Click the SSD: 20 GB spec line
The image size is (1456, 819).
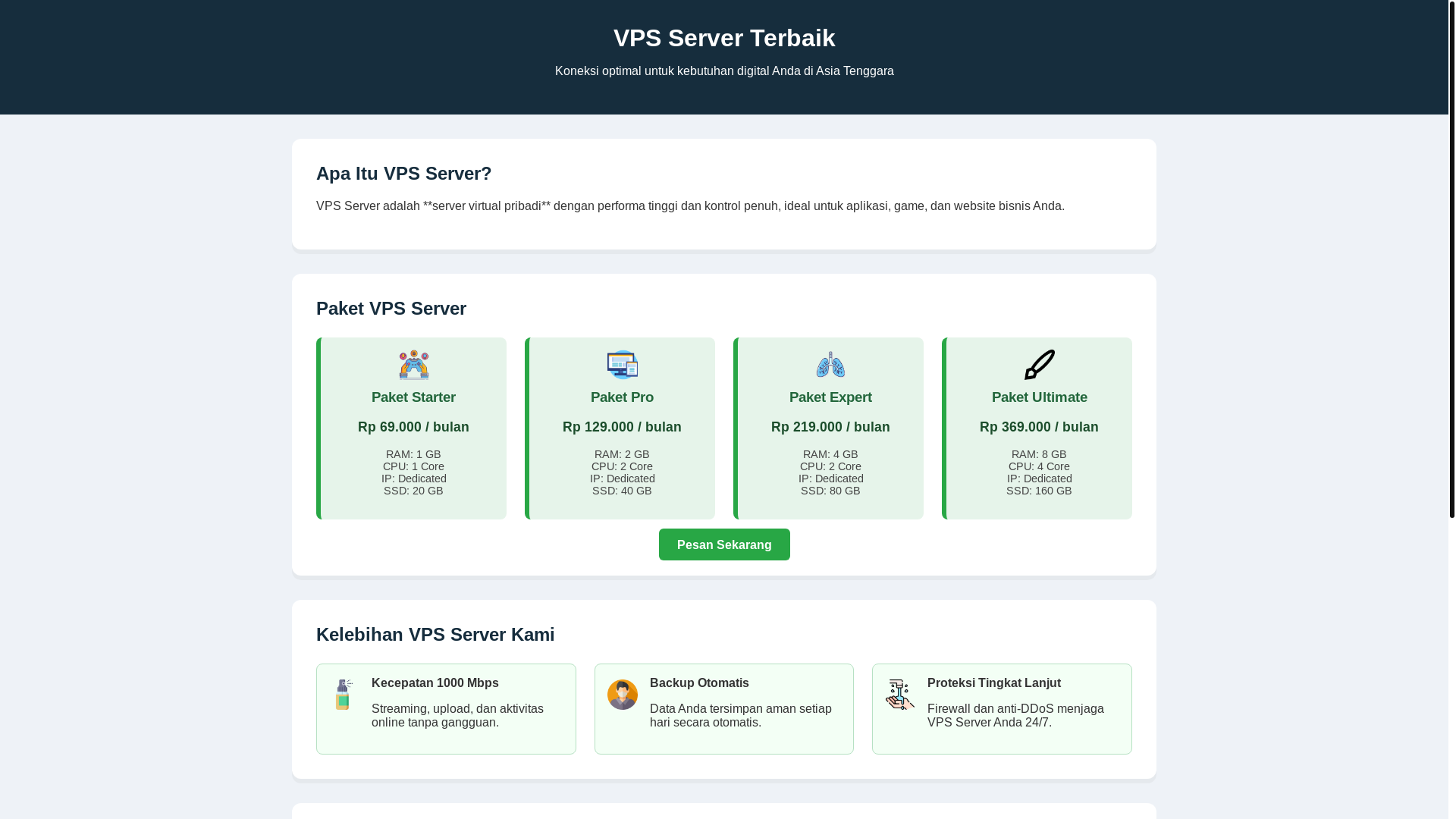[413, 491]
